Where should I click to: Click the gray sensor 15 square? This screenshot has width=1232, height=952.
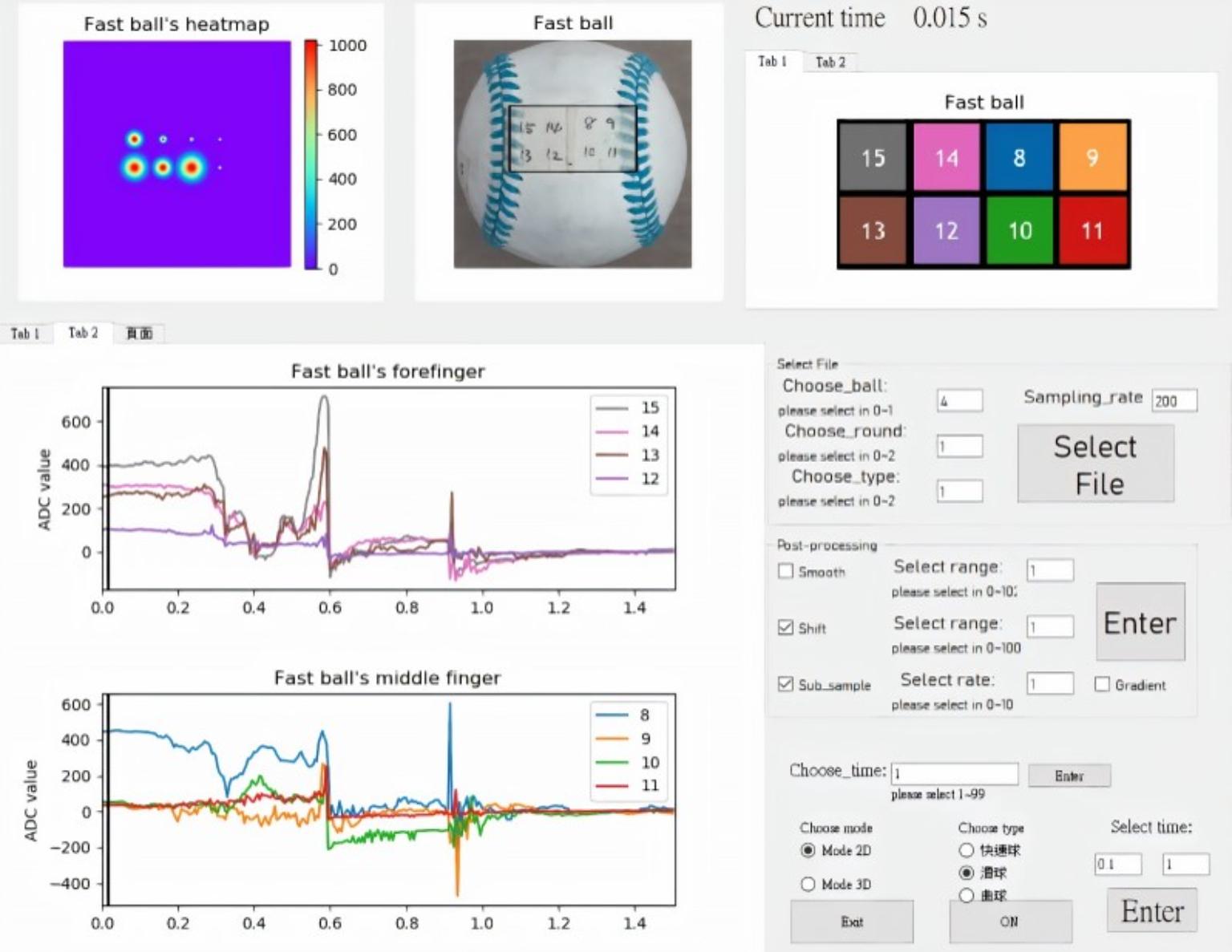coord(873,157)
